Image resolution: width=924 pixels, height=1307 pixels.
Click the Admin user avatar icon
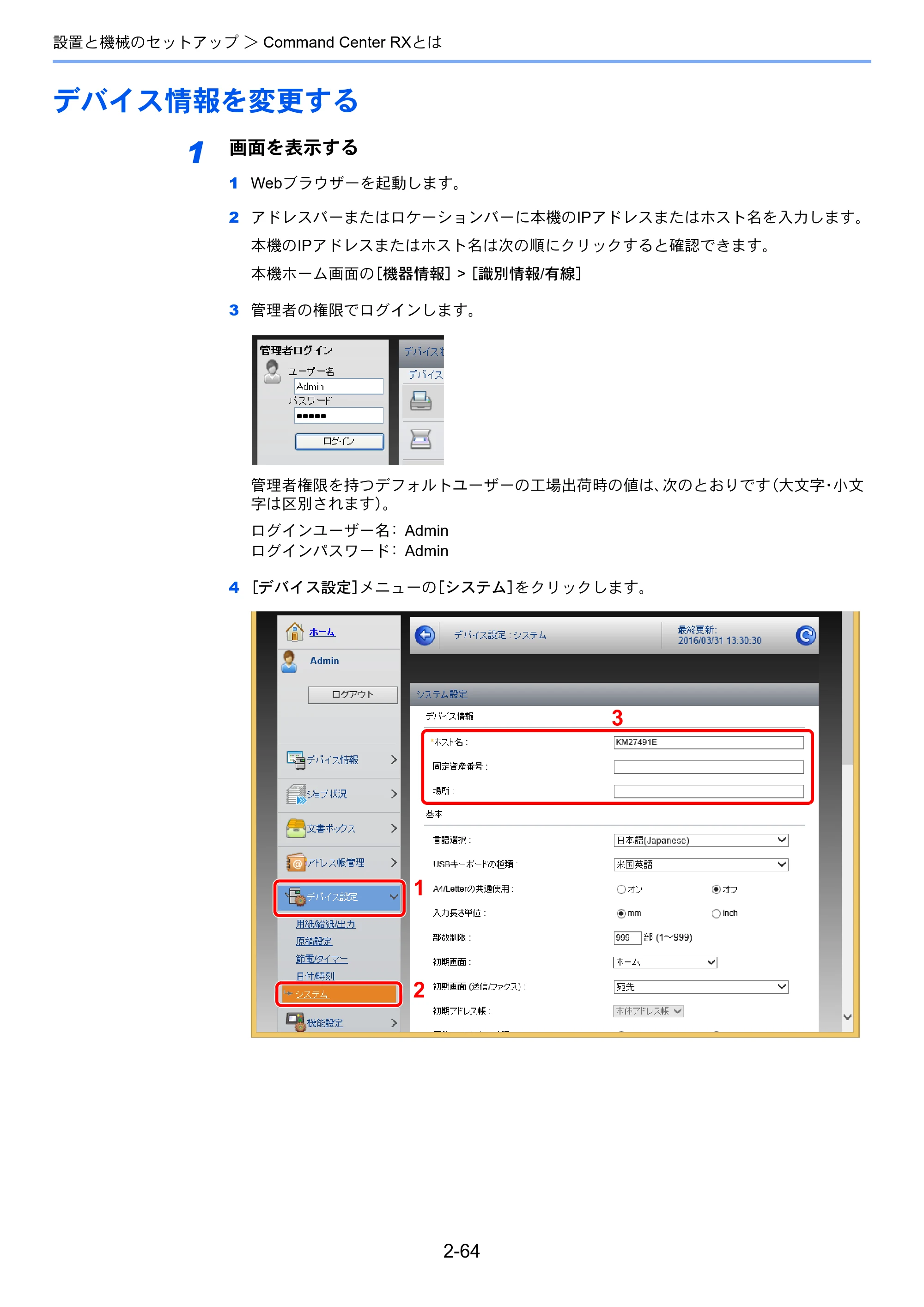[289, 662]
